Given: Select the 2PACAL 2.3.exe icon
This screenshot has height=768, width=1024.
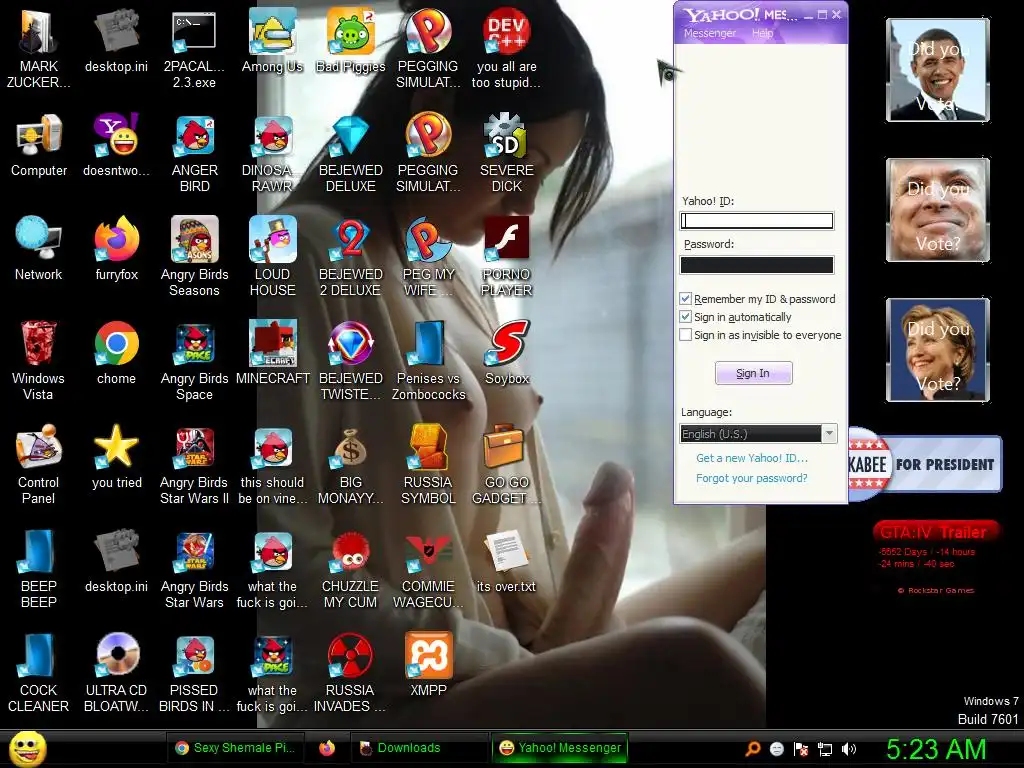Looking at the screenshot, I should (194, 48).
